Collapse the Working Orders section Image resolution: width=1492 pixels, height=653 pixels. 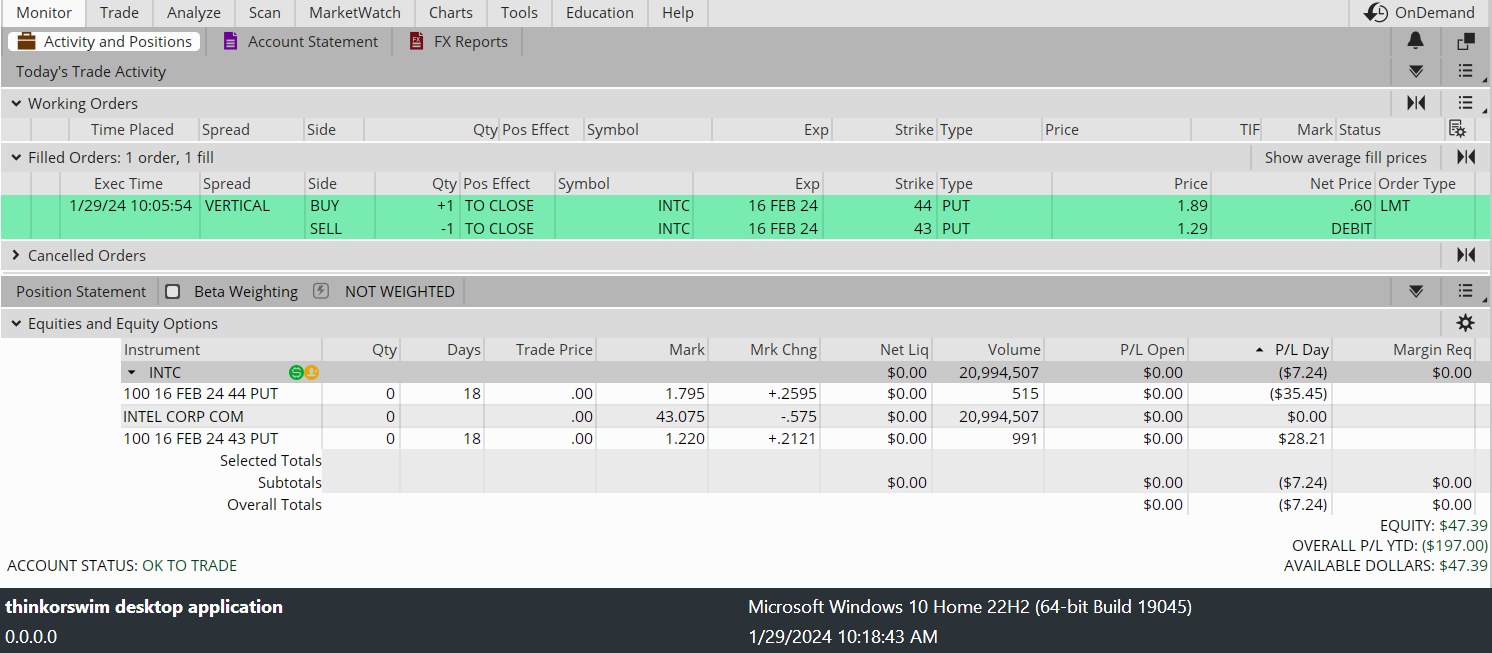16,103
